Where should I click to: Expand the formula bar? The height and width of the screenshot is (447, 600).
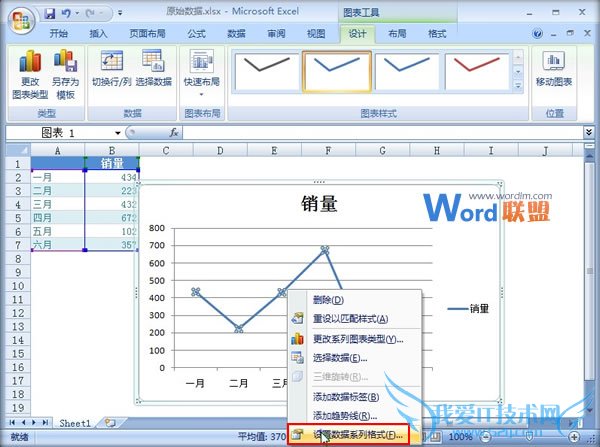[x=589, y=132]
